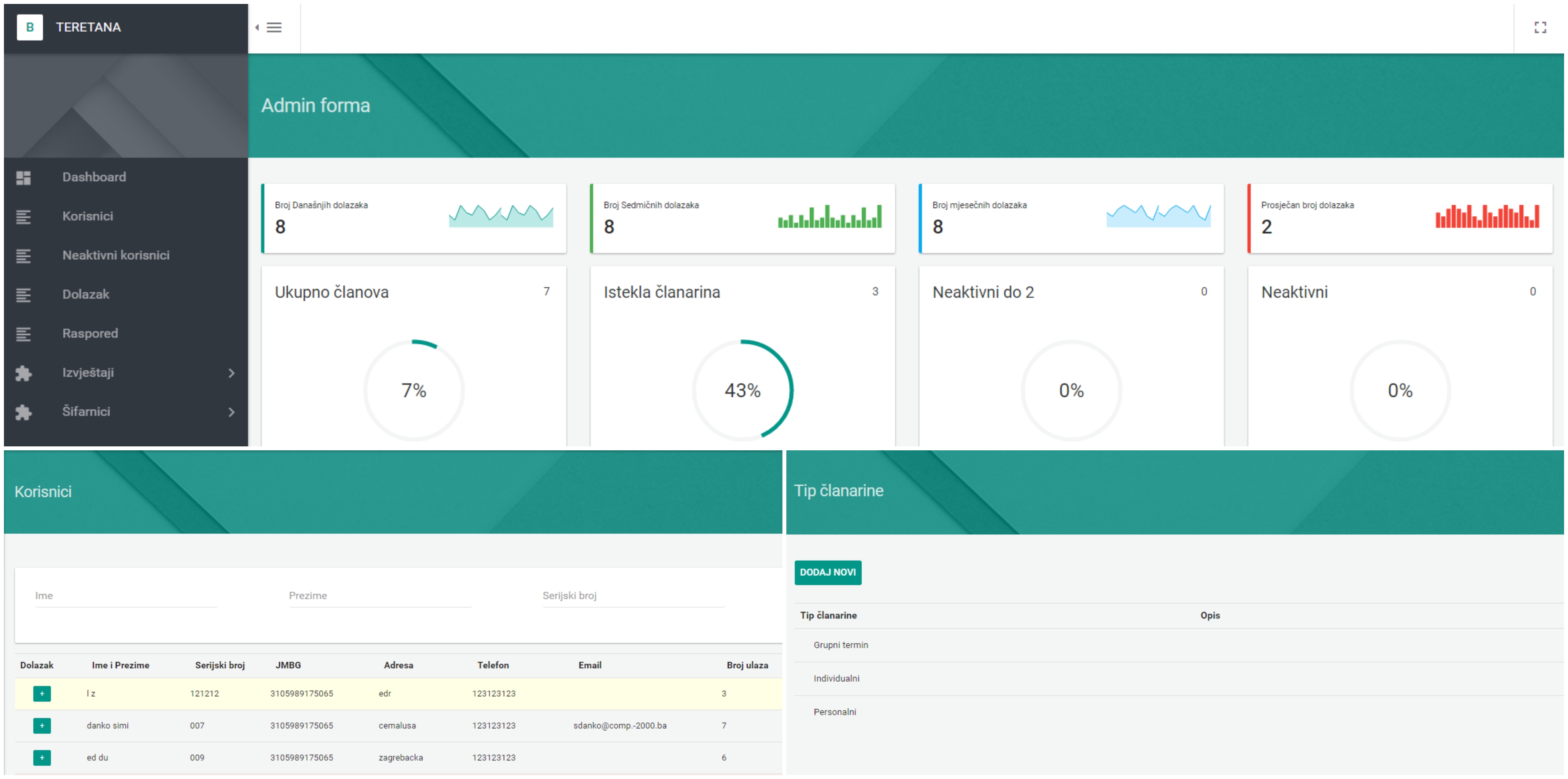Click the address zagrebacka

[x=401, y=758]
